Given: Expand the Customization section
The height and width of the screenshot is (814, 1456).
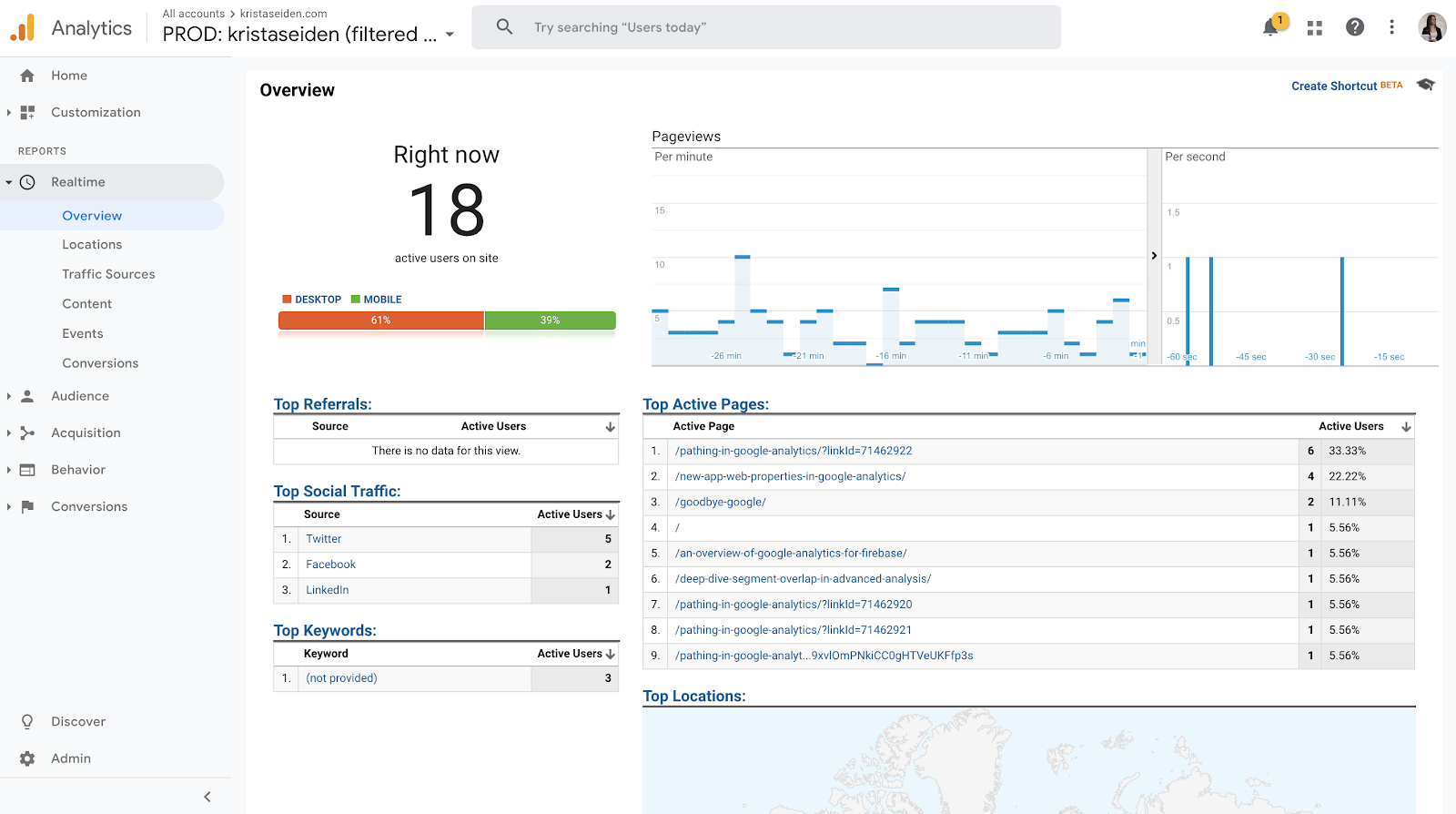Looking at the screenshot, I should click(x=9, y=113).
